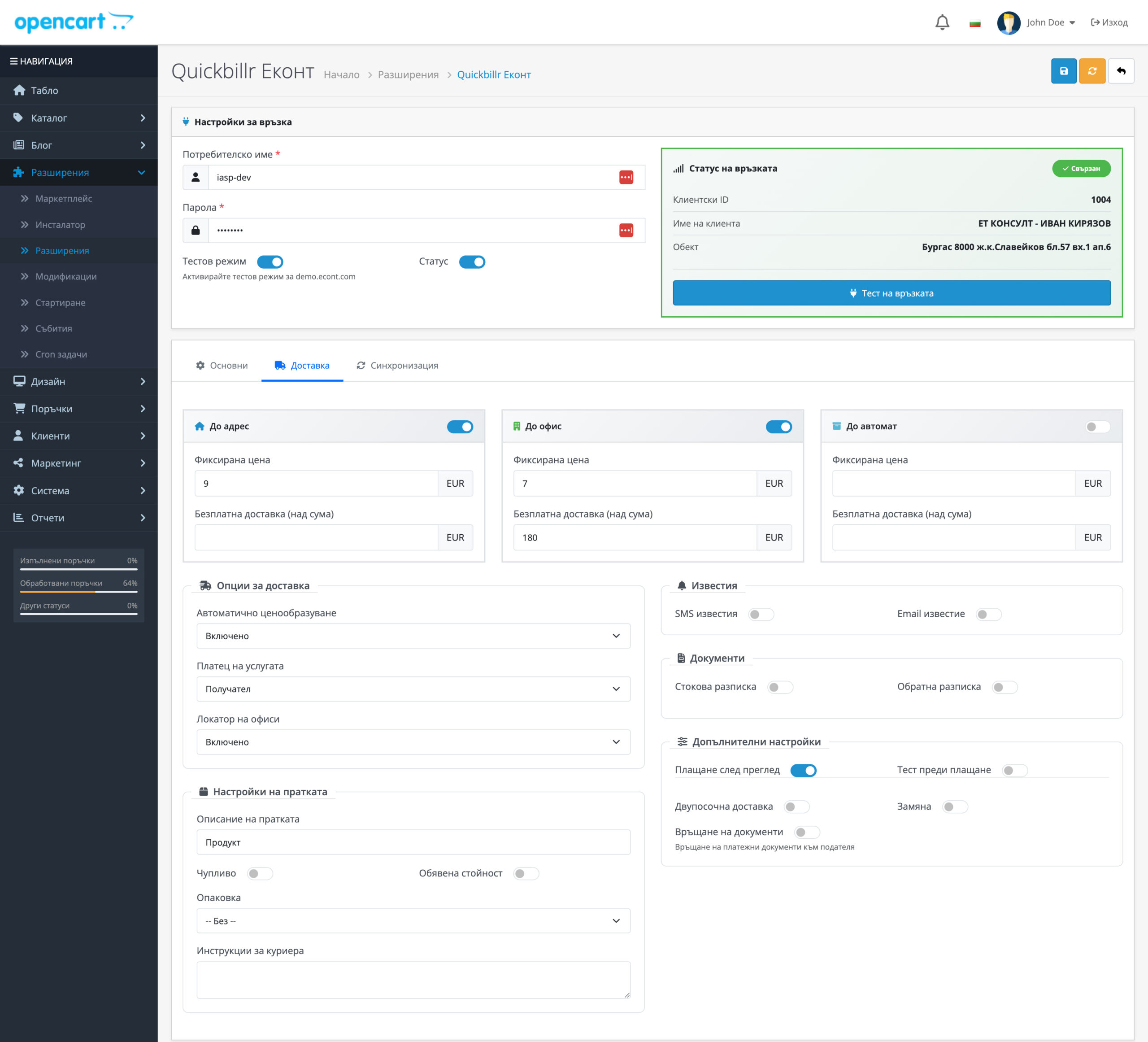Open the Опаковка dropdown
This screenshot has height=1042, width=1148.
[x=413, y=920]
